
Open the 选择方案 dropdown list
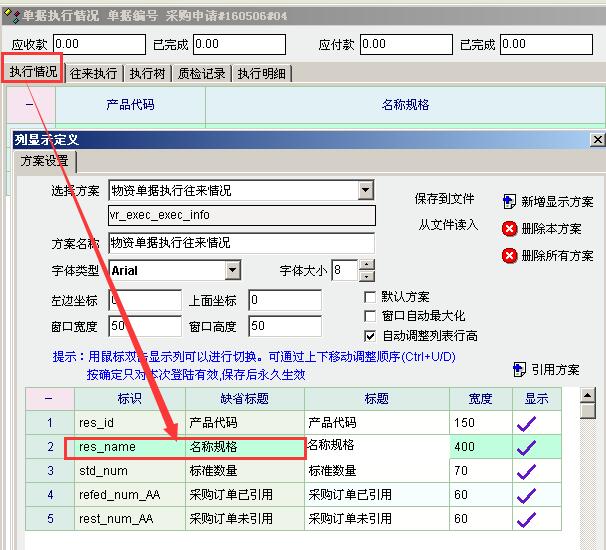point(365,190)
